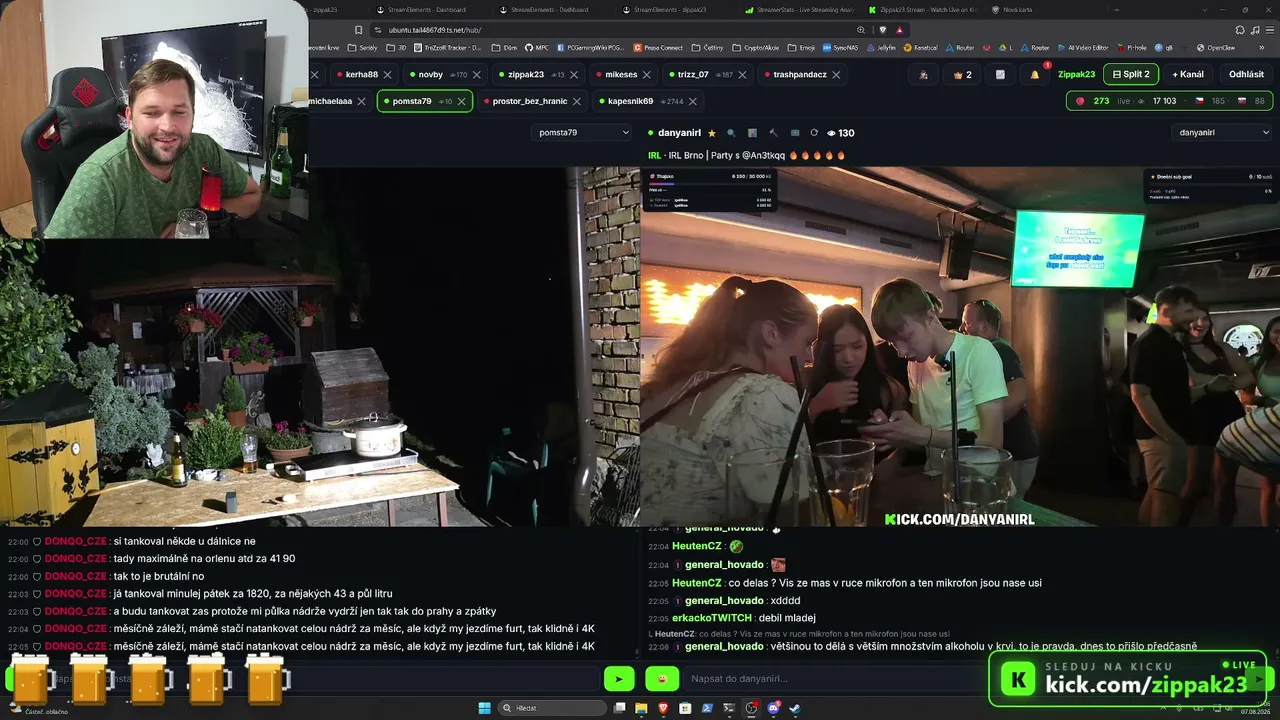The width and height of the screenshot is (1280, 720).
Task: Click the danyanirl channel name
Action: tap(679, 133)
